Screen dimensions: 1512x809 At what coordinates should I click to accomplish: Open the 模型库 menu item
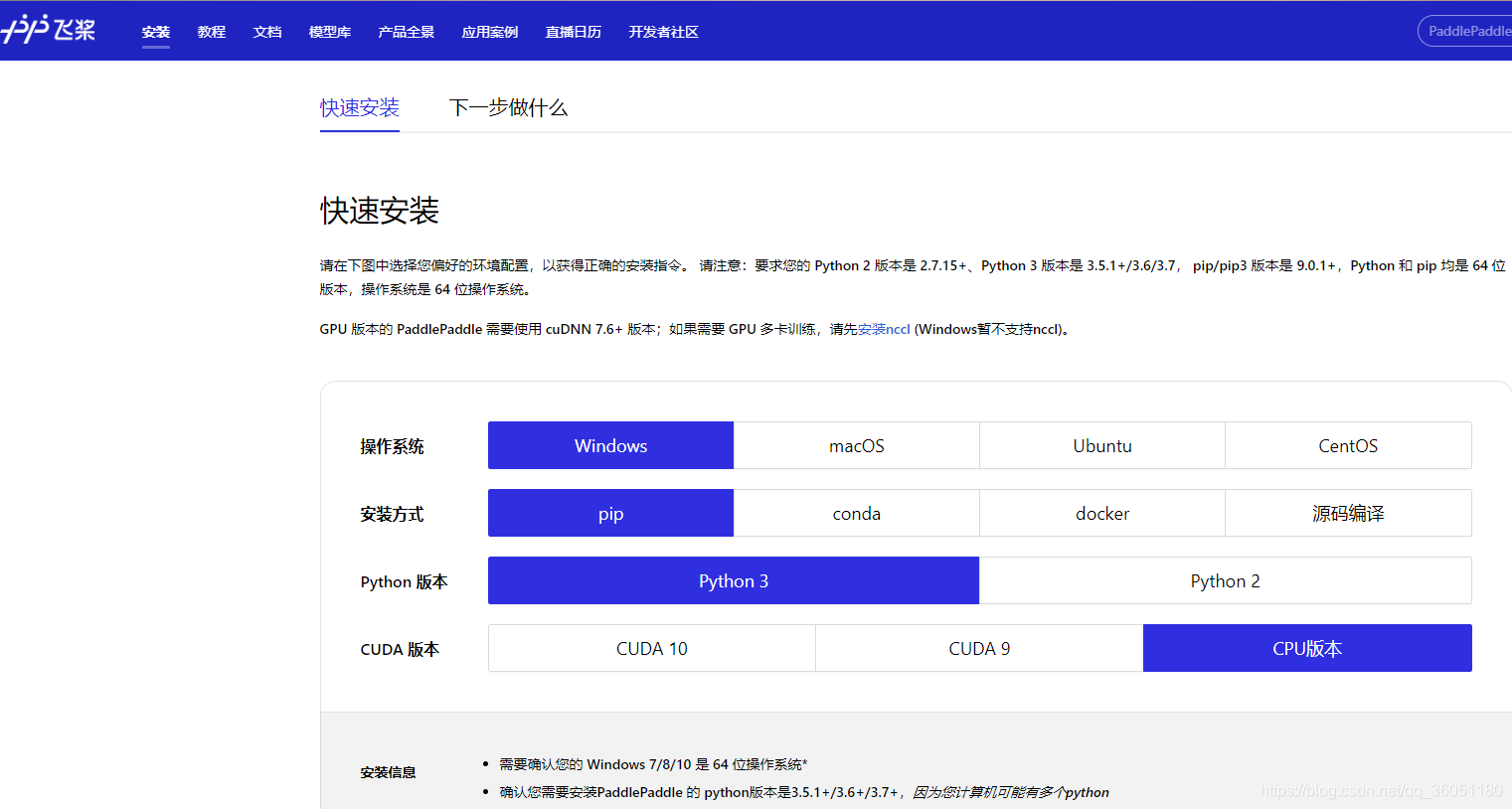click(x=329, y=32)
